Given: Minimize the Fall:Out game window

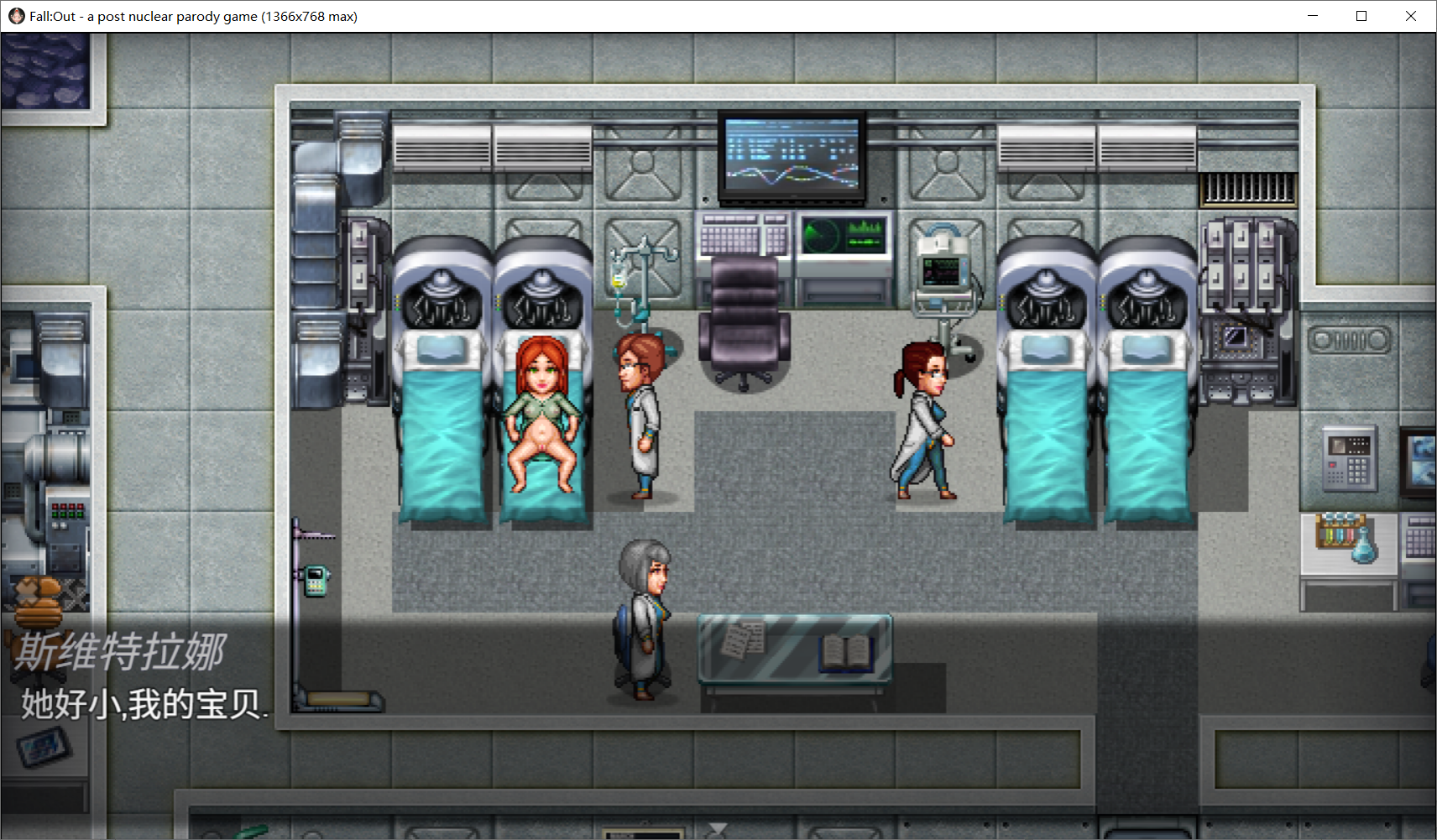Looking at the screenshot, I should tap(1313, 16).
